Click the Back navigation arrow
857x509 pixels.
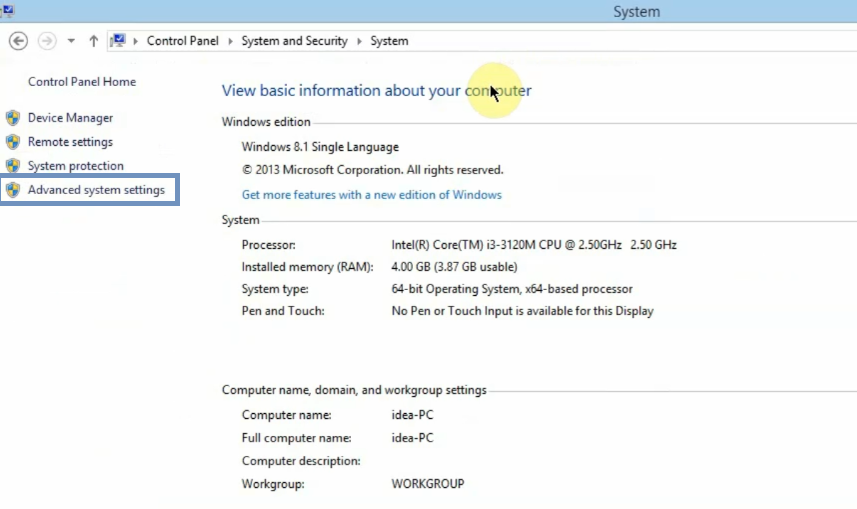point(18,41)
